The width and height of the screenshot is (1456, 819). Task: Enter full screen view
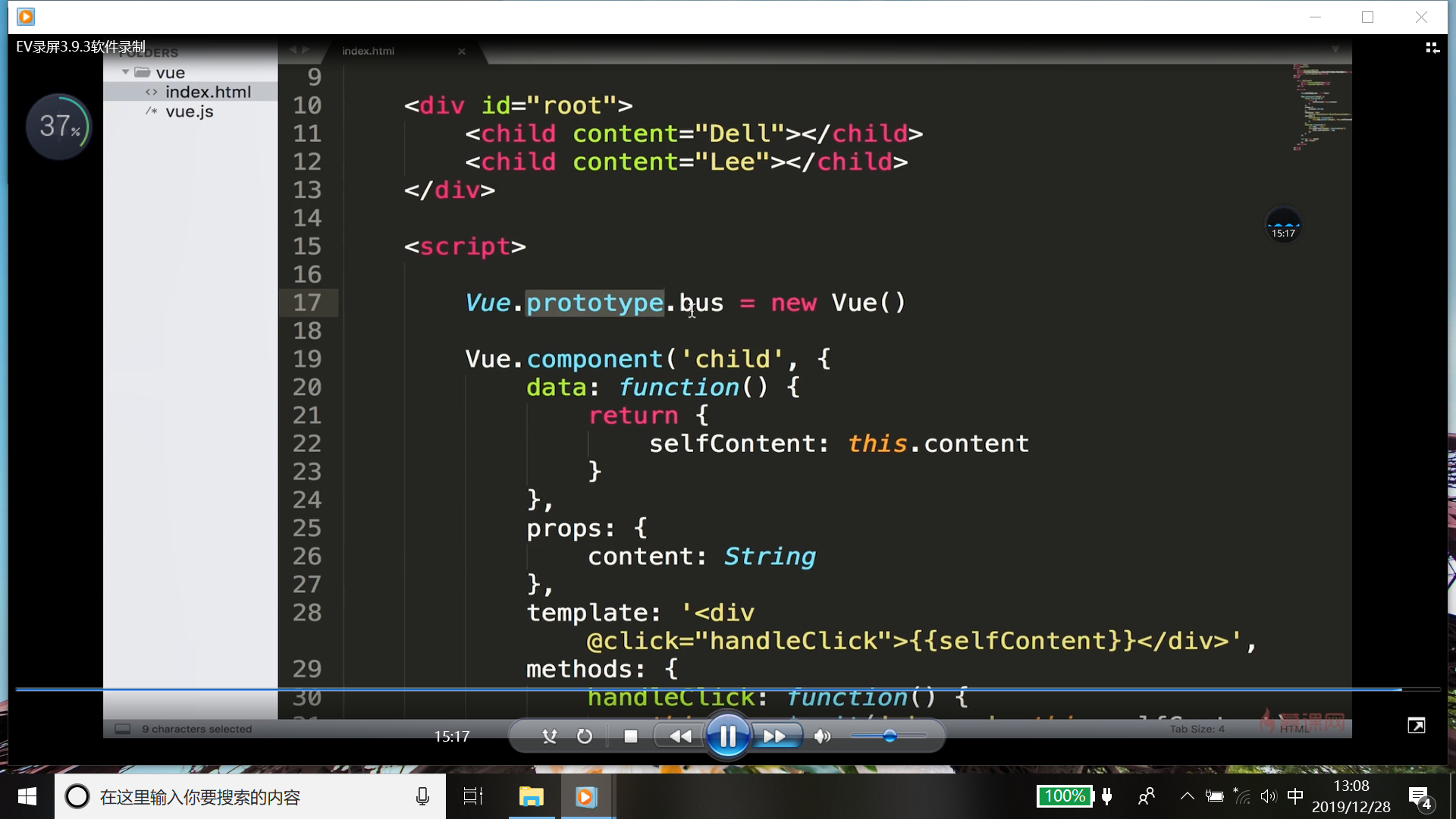click(1416, 726)
